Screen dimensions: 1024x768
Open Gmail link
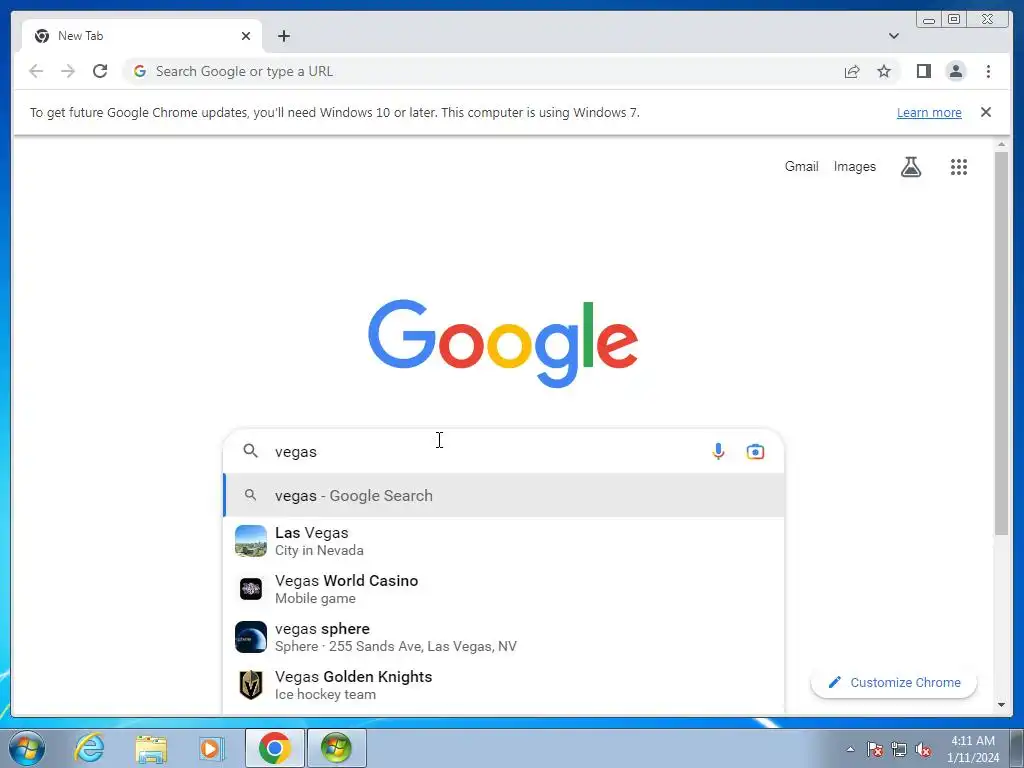[801, 167]
